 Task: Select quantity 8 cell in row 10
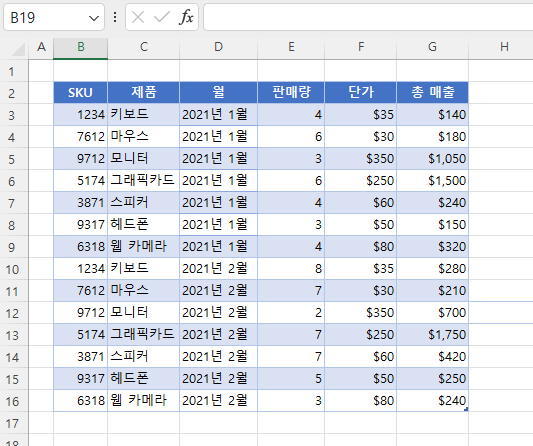pos(291,269)
